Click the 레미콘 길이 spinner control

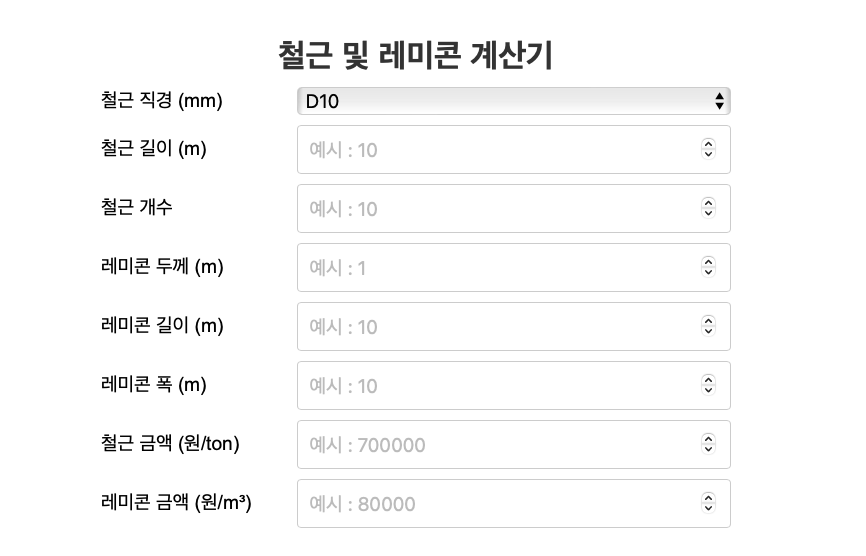tap(708, 327)
